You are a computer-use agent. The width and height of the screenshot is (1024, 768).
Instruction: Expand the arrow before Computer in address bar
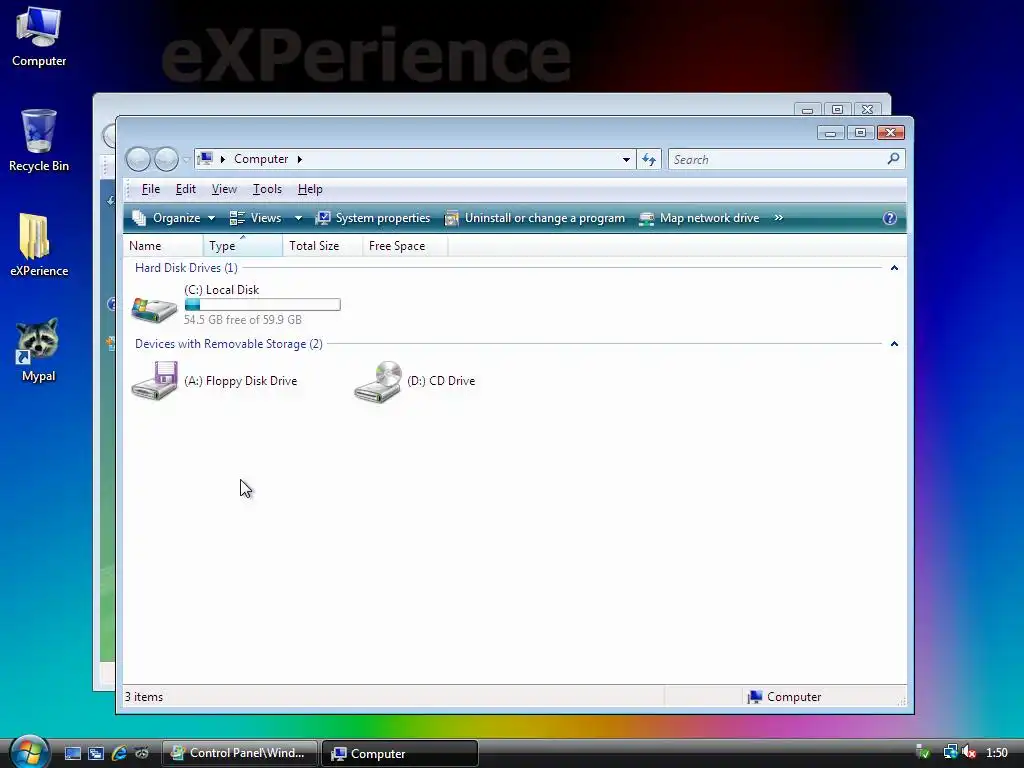[223, 159]
